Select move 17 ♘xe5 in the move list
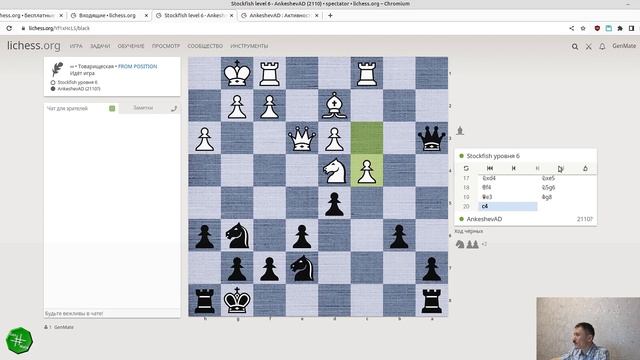Screen dimensions: 640x360 (567, 178)
